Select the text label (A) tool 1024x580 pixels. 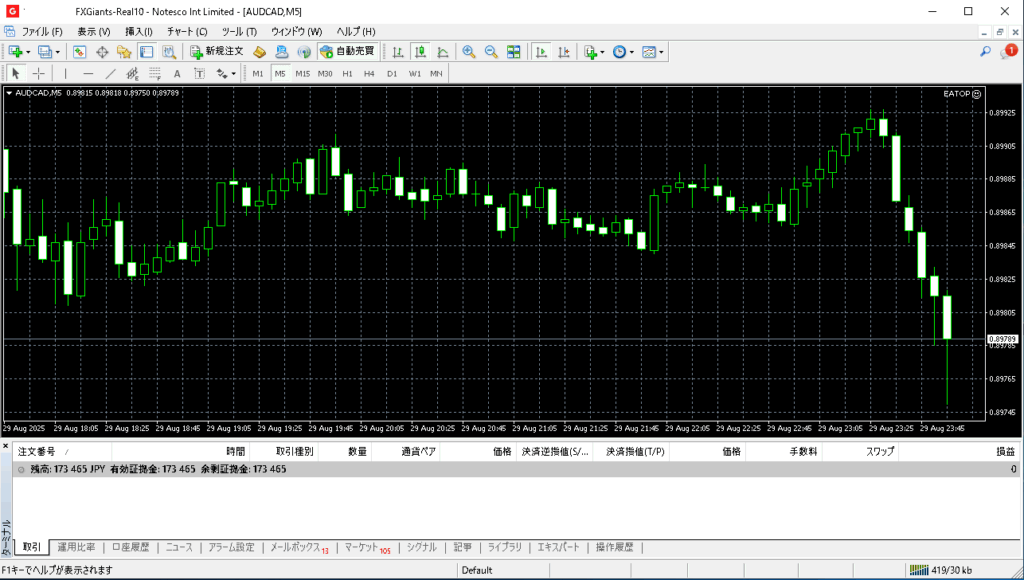click(x=177, y=73)
